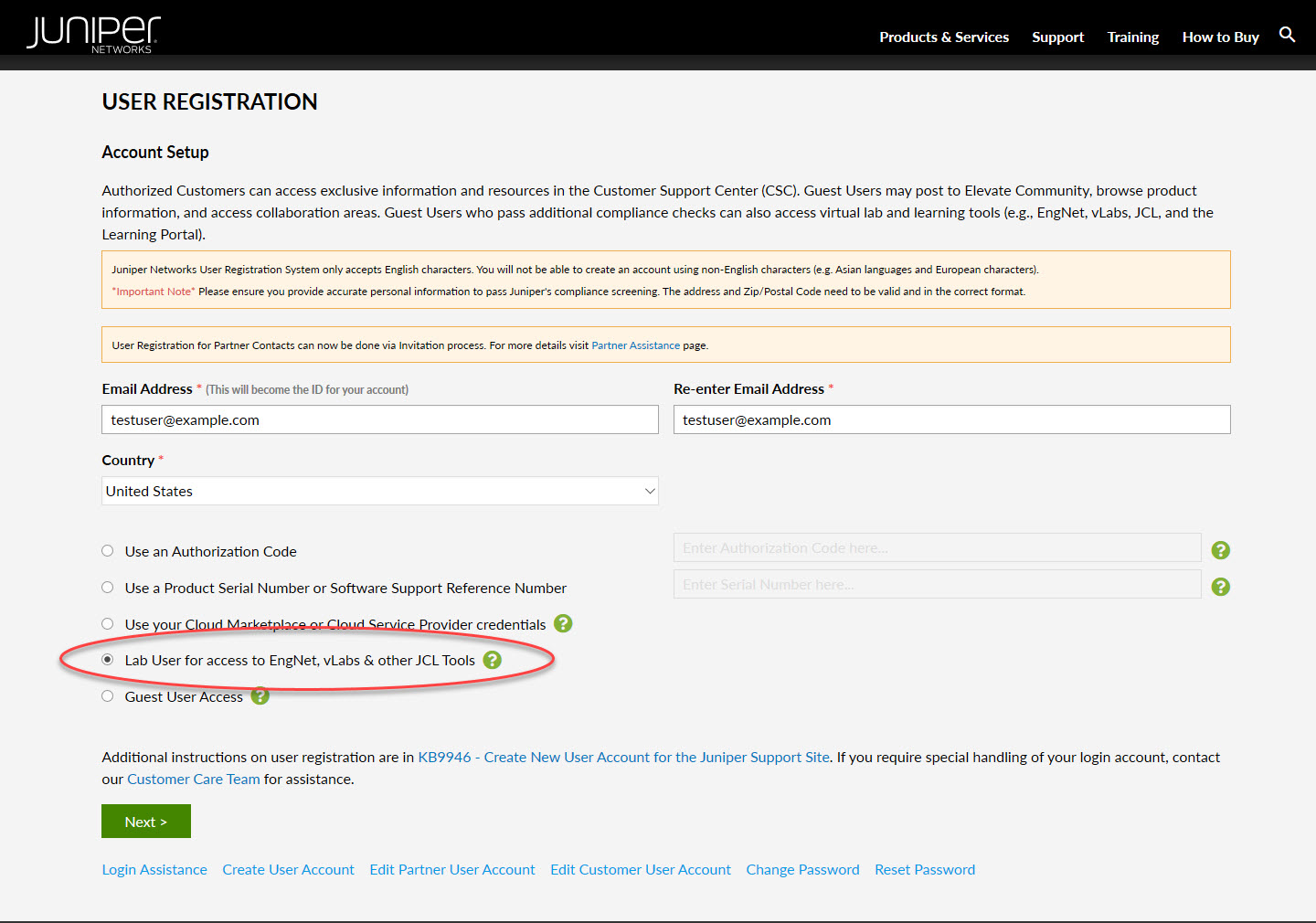This screenshot has height=923, width=1316.
Task: Select Product Serial Number radio option
Action: 108,588
